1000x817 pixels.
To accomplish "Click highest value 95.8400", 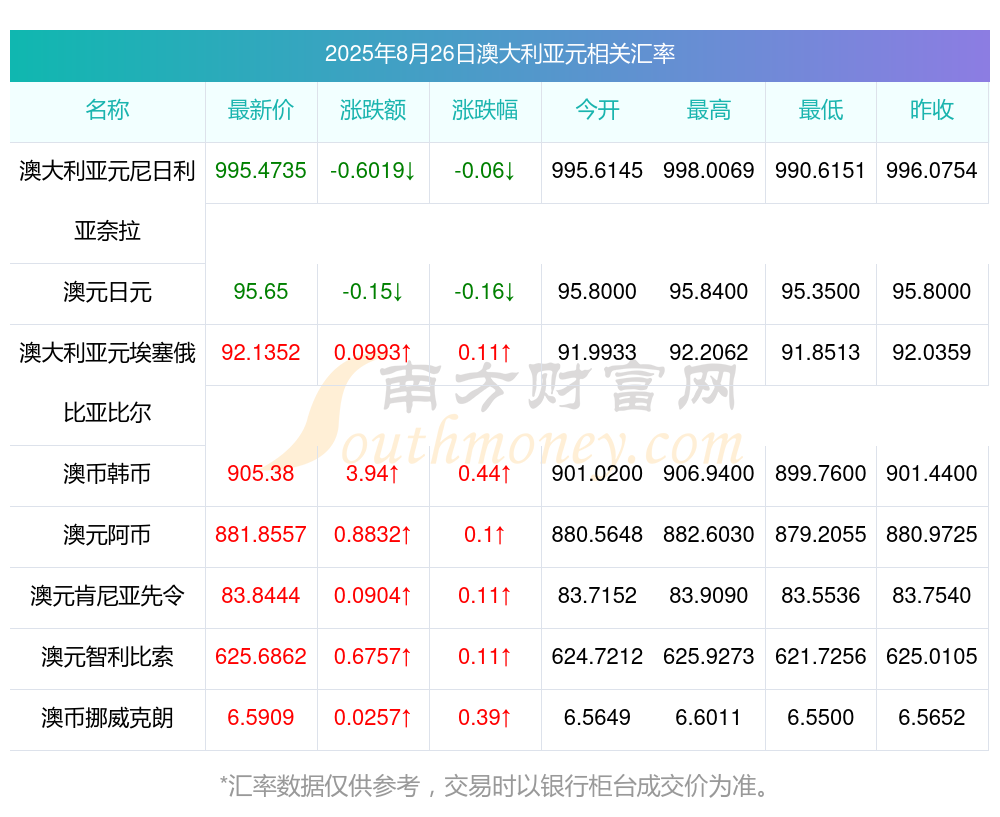I will 709,292.
